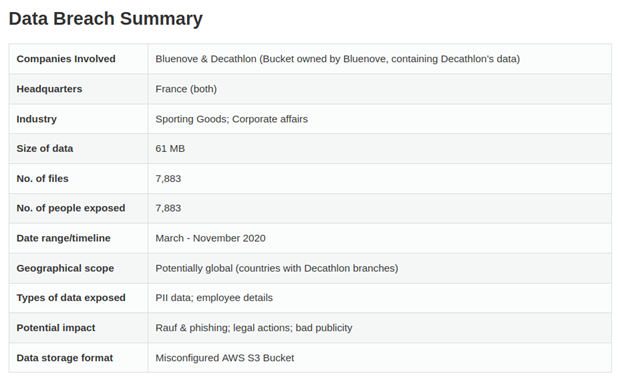The height and width of the screenshot is (384, 624).
Task: Select the Potential impact row label
Action: tap(56, 328)
